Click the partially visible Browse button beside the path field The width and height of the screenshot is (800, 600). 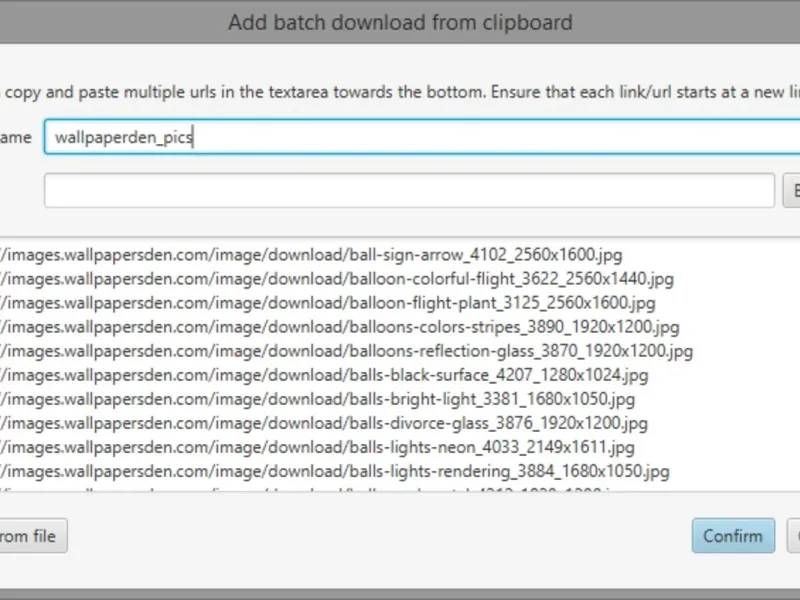click(792, 190)
